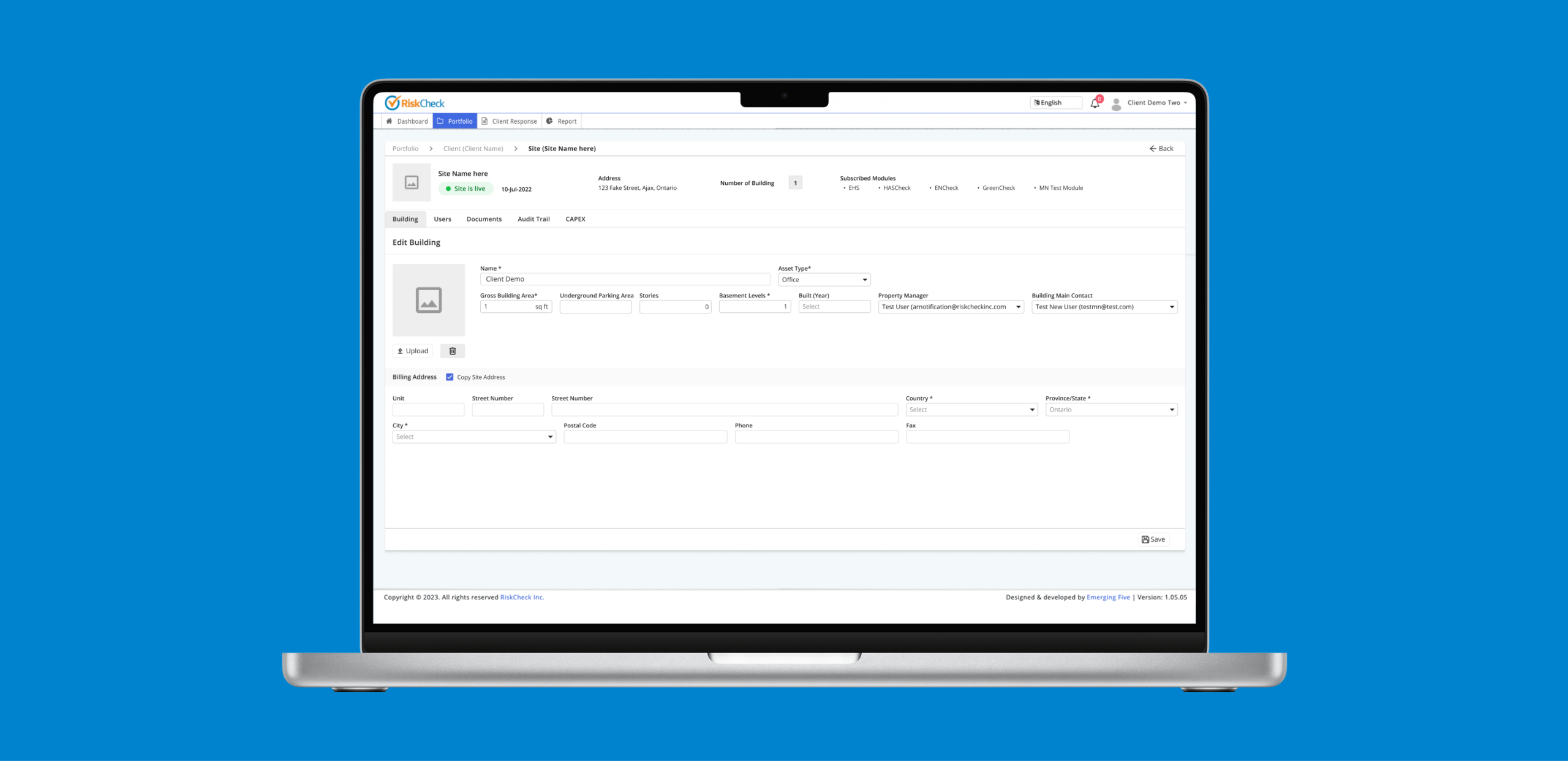Click the building image placeholder icon
The image size is (1568, 761).
[429, 300]
